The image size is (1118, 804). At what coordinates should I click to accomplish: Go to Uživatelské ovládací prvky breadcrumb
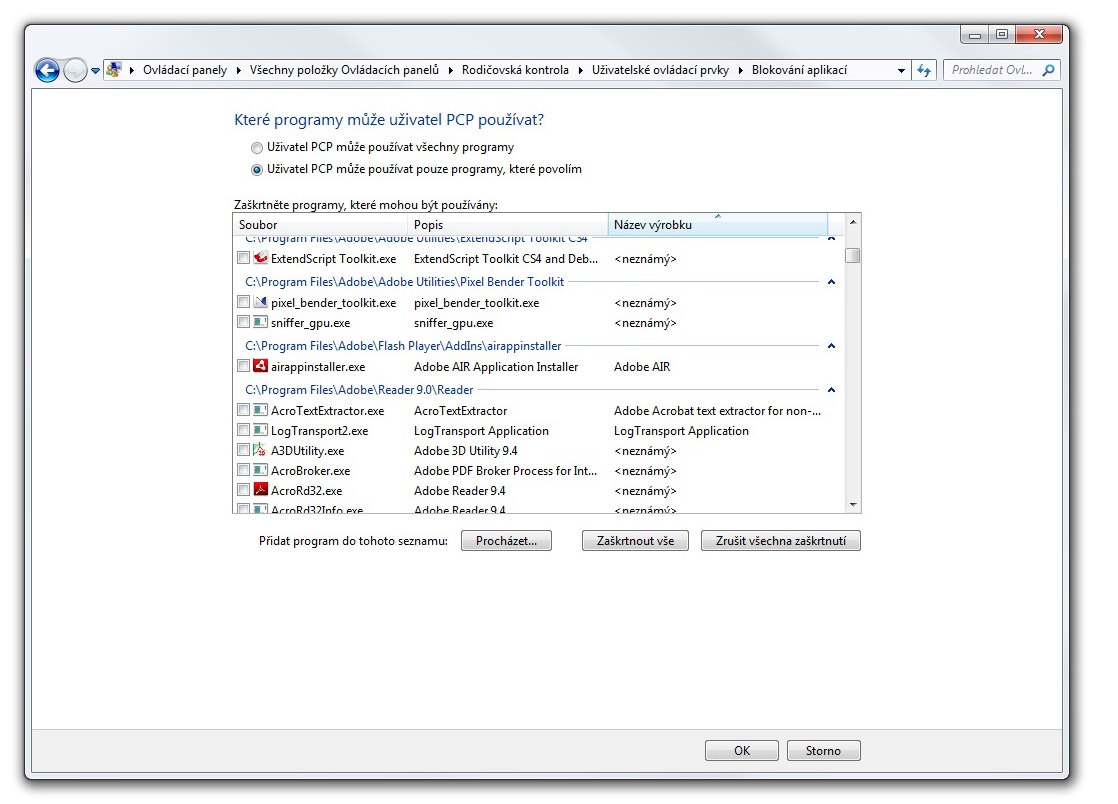660,70
